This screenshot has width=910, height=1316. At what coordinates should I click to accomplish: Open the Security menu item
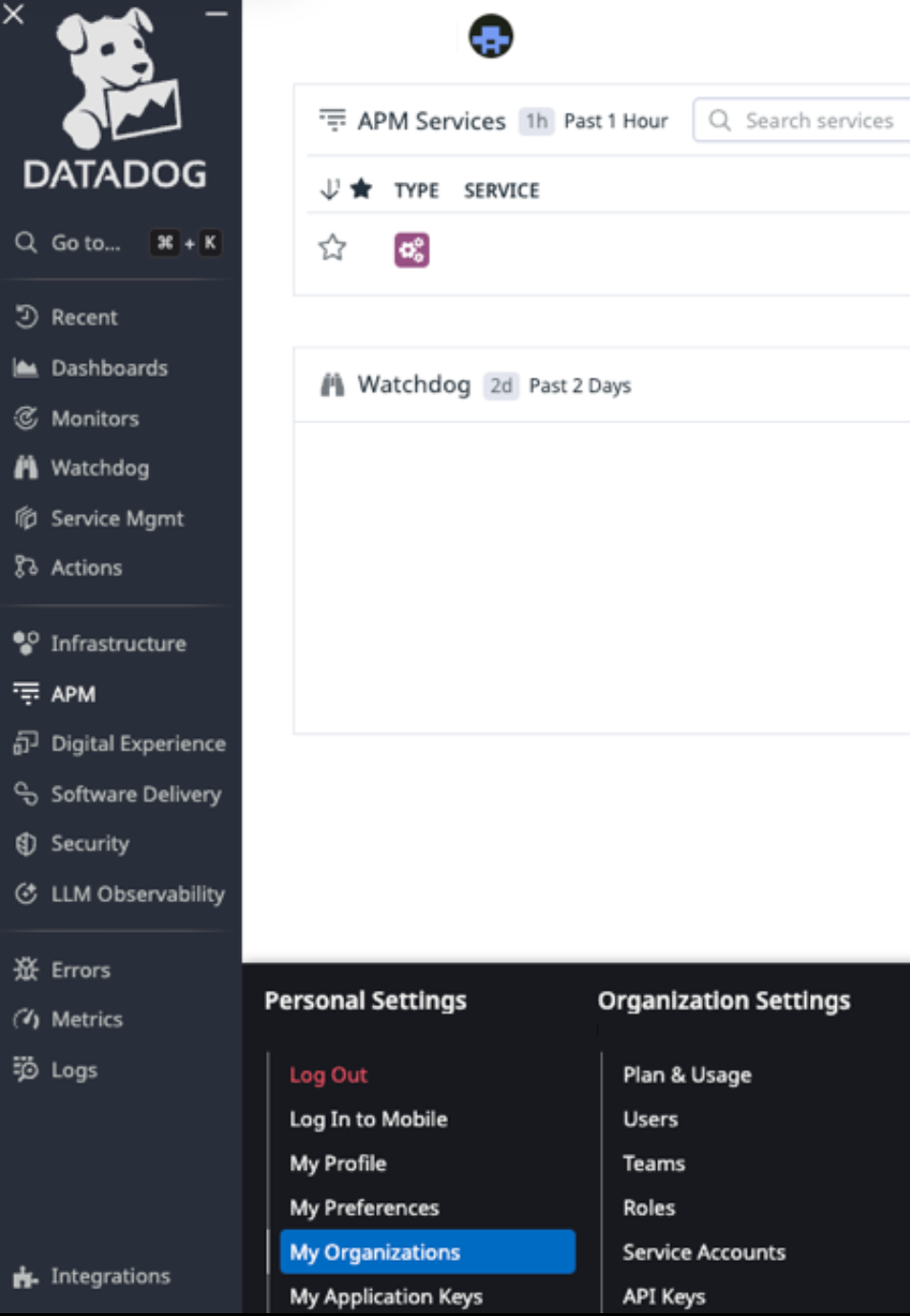[90, 844]
